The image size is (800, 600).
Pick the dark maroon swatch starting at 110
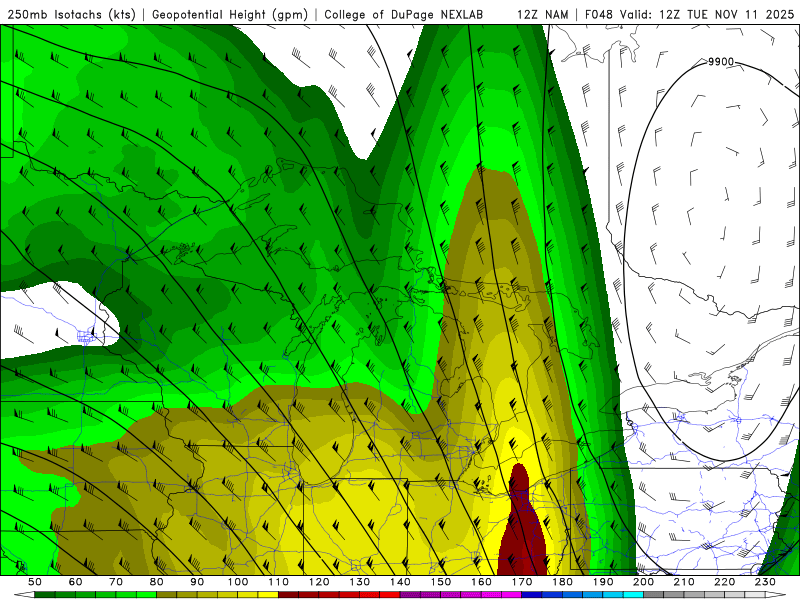click(289, 595)
